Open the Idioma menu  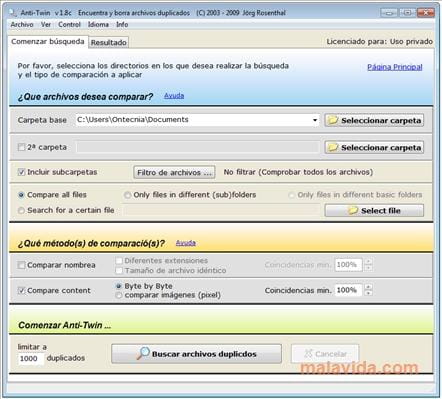(98, 25)
